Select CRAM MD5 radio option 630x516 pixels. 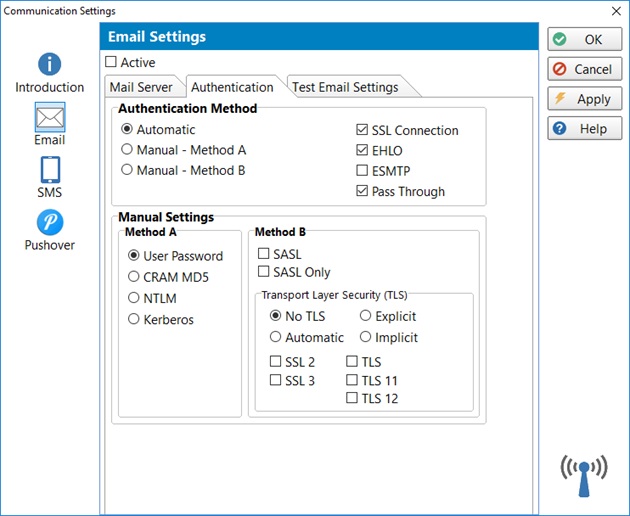point(134,277)
